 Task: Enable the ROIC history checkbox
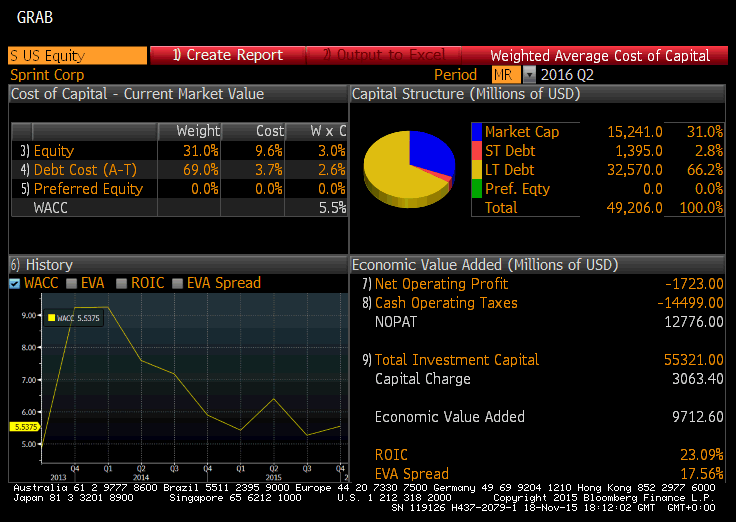tap(122, 284)
